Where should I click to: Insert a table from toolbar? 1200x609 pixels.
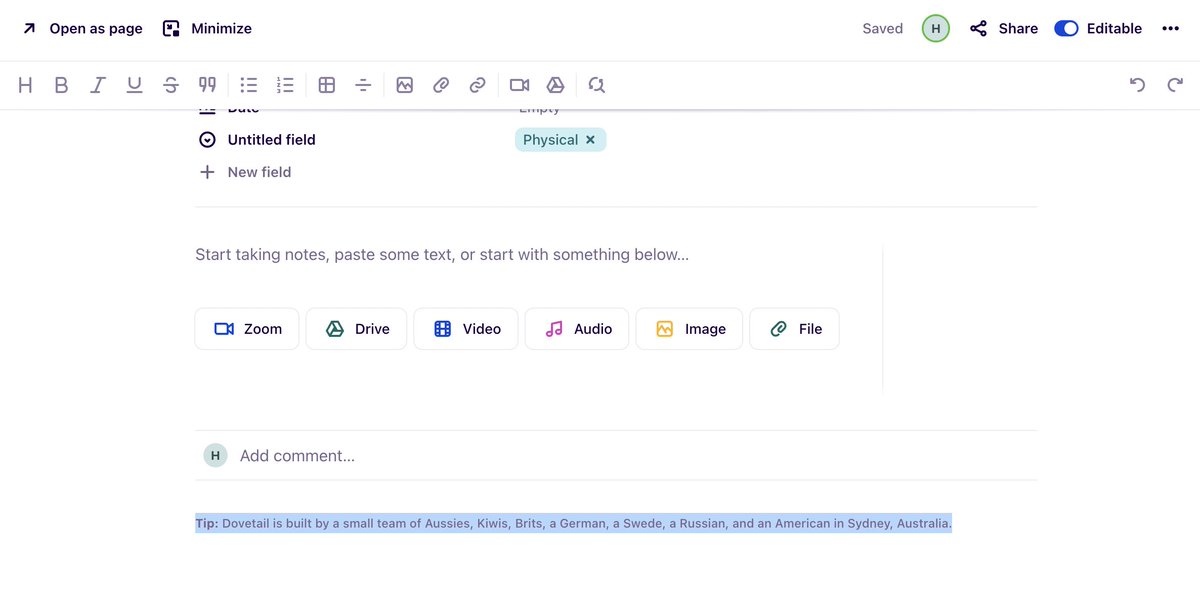point(327,85)
